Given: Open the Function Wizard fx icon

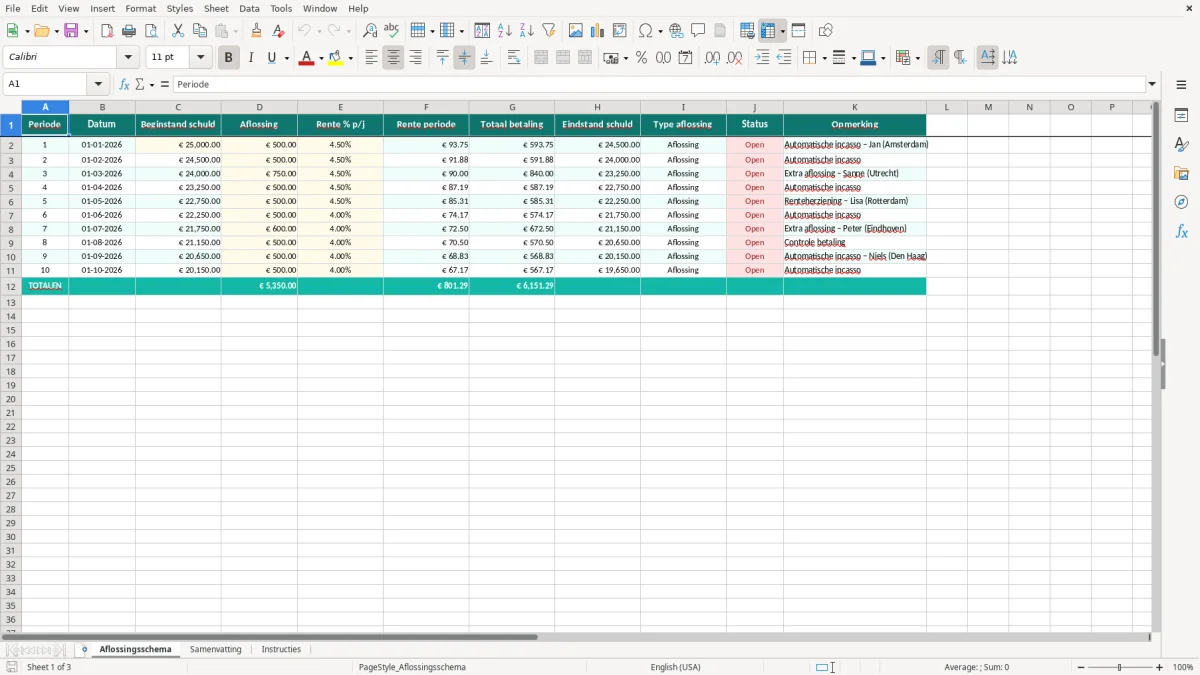Looking at the screenshot, I should click(x=124, y=84).
